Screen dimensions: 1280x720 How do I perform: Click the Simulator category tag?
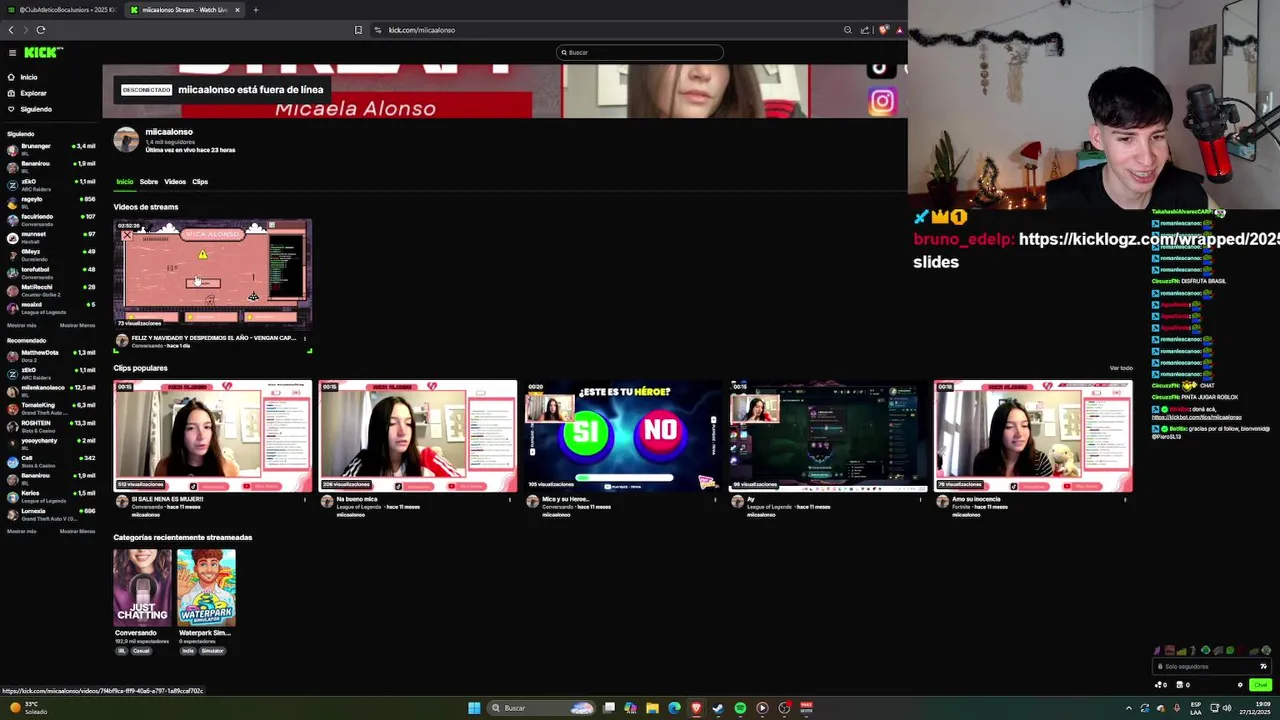click(212, 651)
